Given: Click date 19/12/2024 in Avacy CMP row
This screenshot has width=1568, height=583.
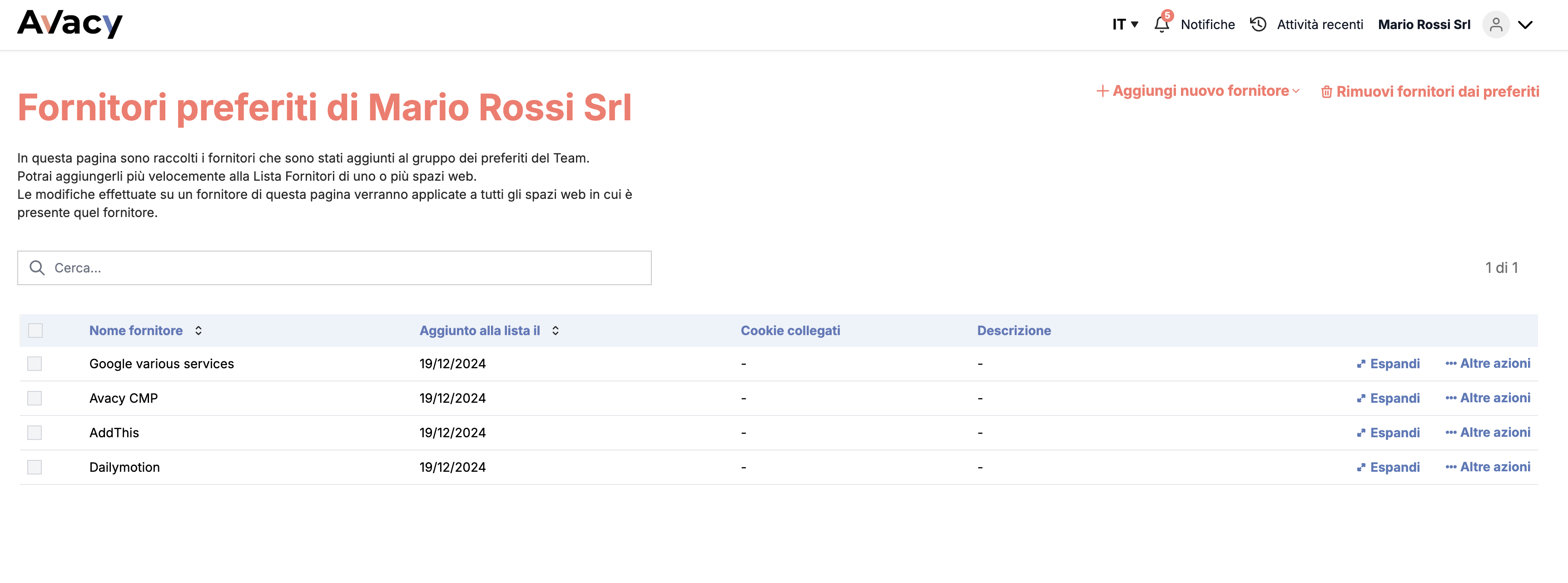Looking at the screenshot, I should point(452,399).
